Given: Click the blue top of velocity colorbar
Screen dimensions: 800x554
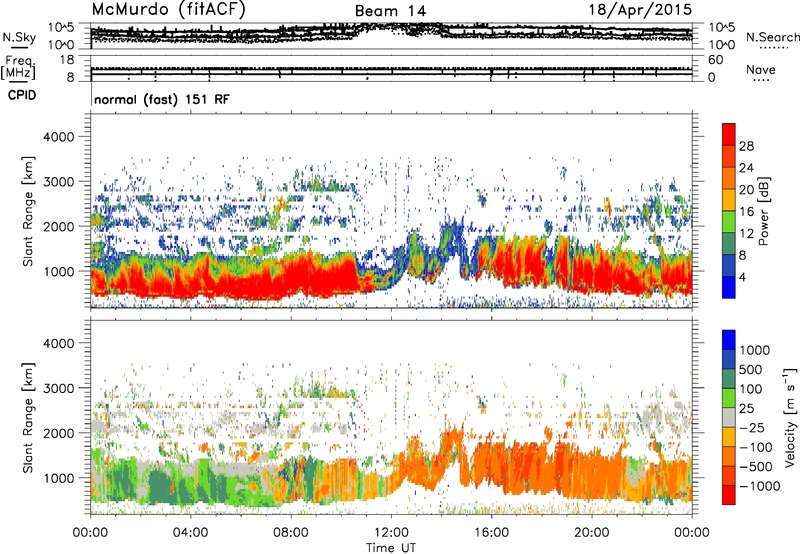Looking at the screenshot, I should tap(729, 340).
